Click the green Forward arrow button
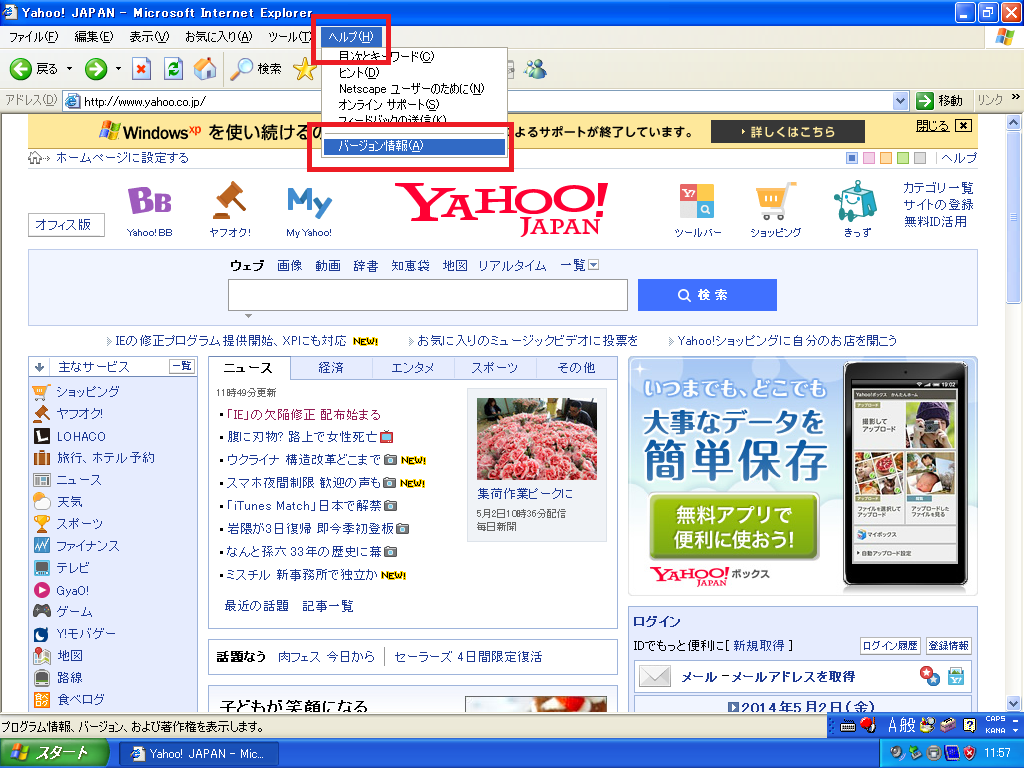Viewport: 1024px width, 768px height. coord(96,69)
